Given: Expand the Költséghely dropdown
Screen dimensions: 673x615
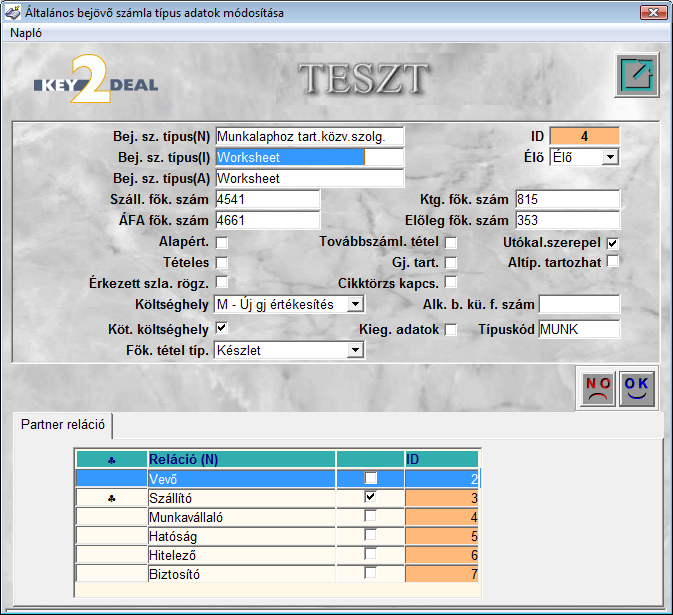Looking at the screenshot, I should [355, 304].
